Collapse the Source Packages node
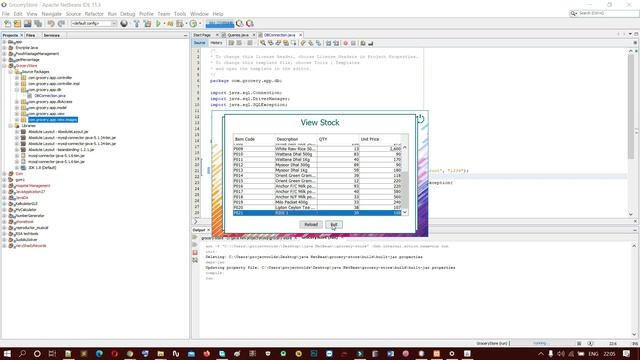The width and height of the screenshot is (640, 360). point(11,72)
